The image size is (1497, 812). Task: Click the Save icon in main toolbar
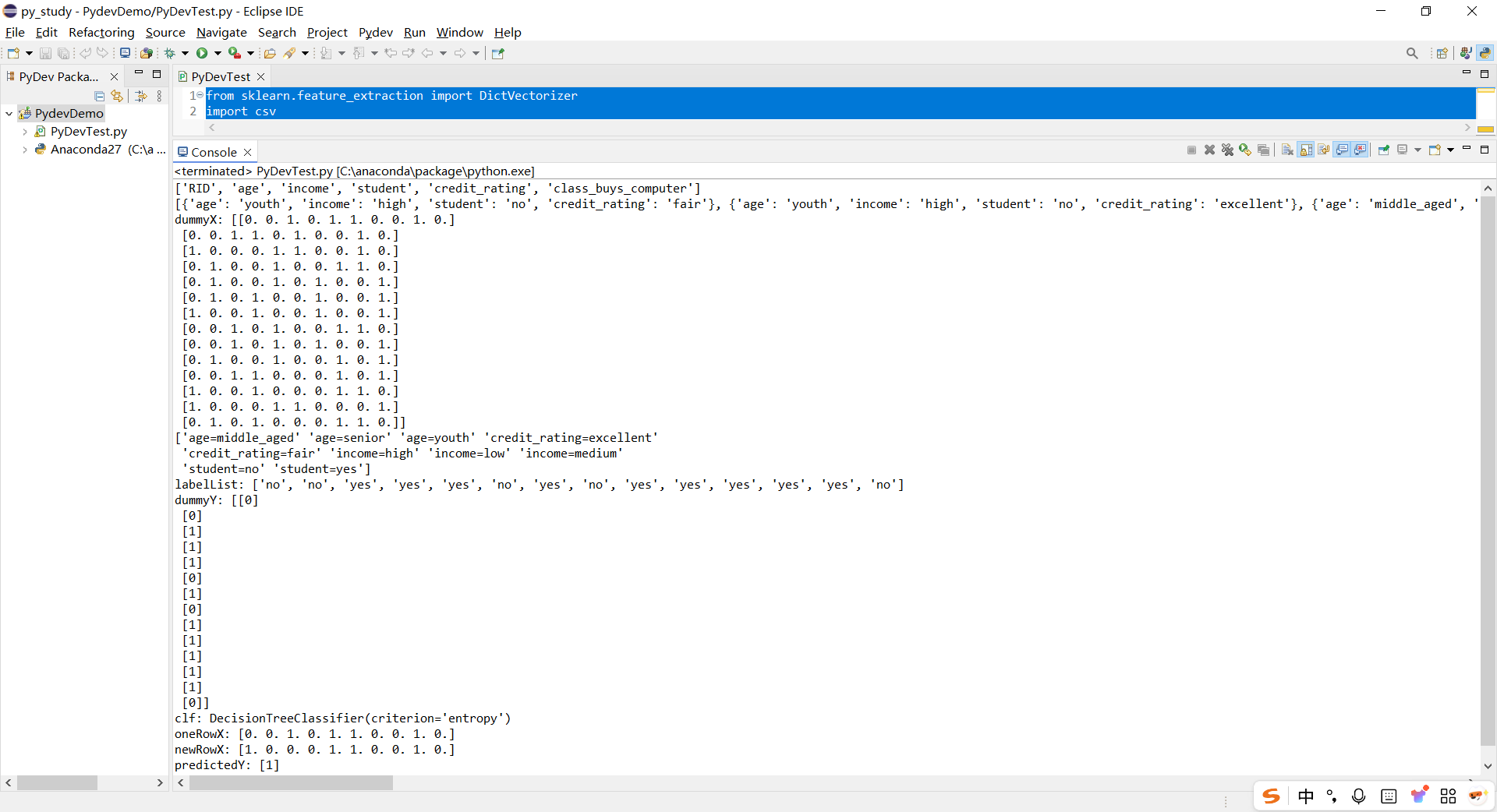coord(45,53)
